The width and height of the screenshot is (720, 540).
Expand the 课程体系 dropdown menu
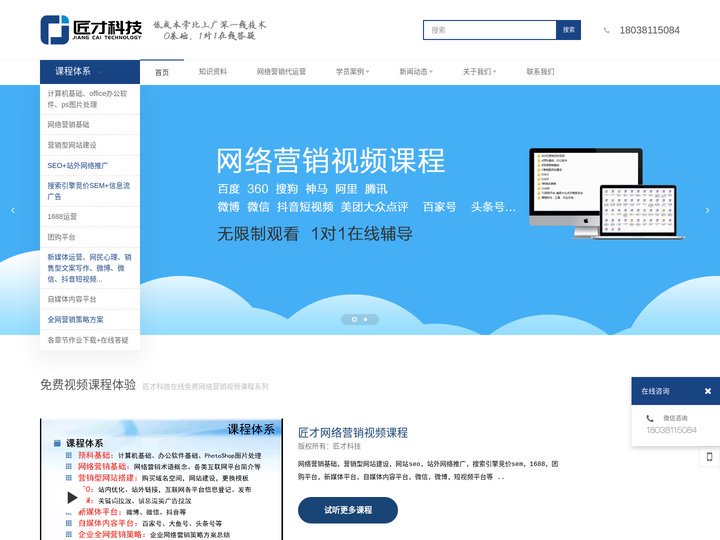click(90, 72)
